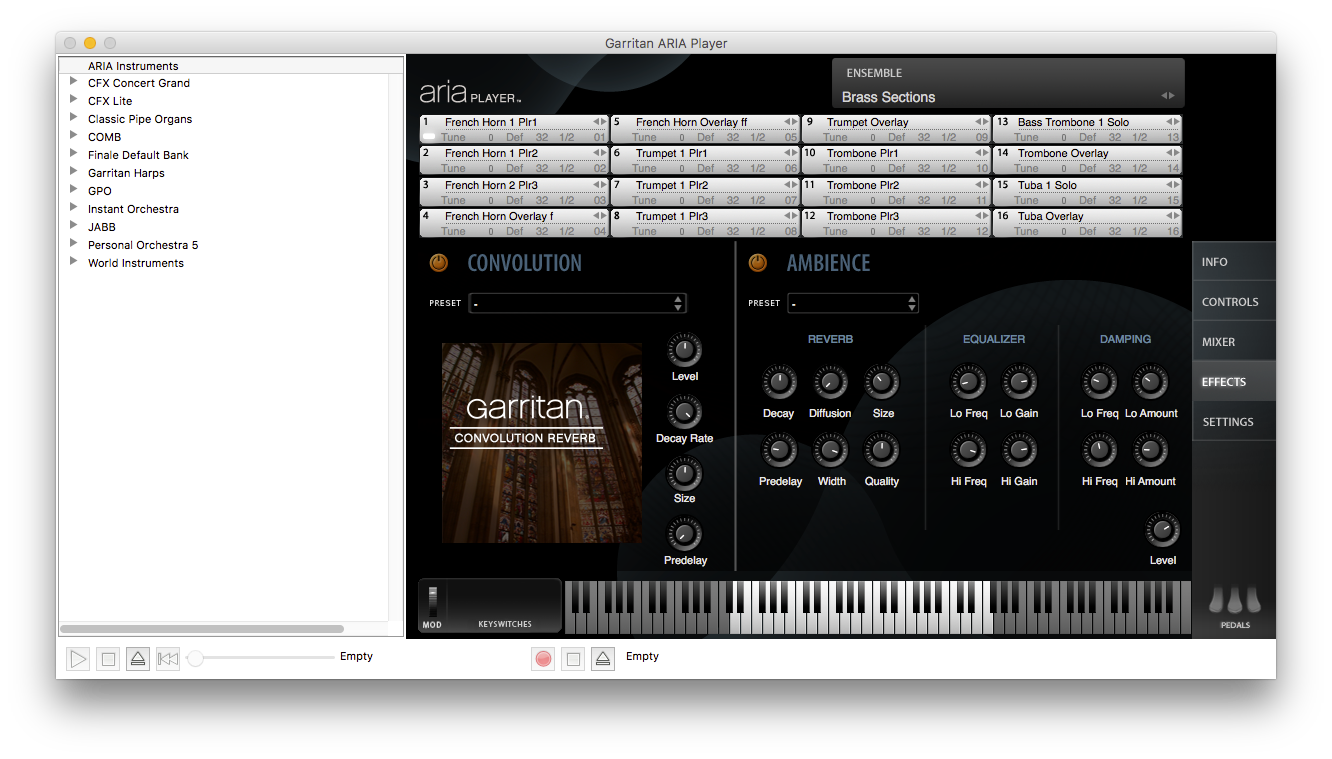Click the MOD wheel control
This screenshot has width=1332, height=759.
433,603
